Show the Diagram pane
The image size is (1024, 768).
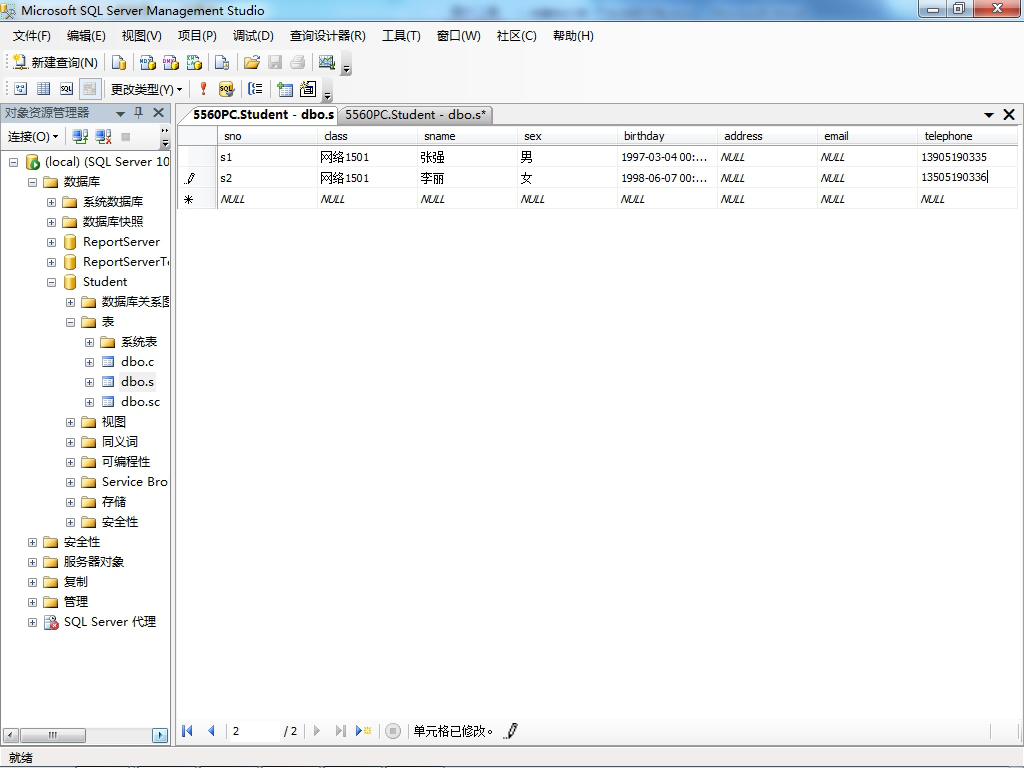pos(21,89)
